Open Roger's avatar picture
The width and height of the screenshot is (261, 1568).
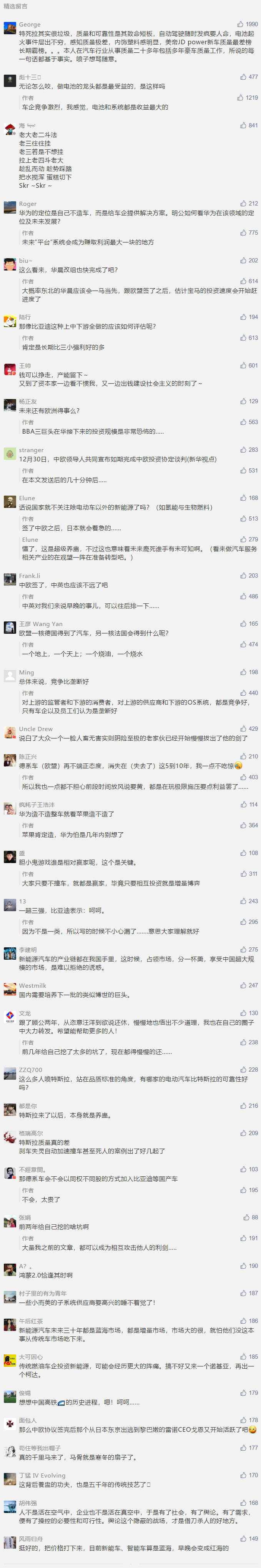pyautogui.click(x=10, y=207)
